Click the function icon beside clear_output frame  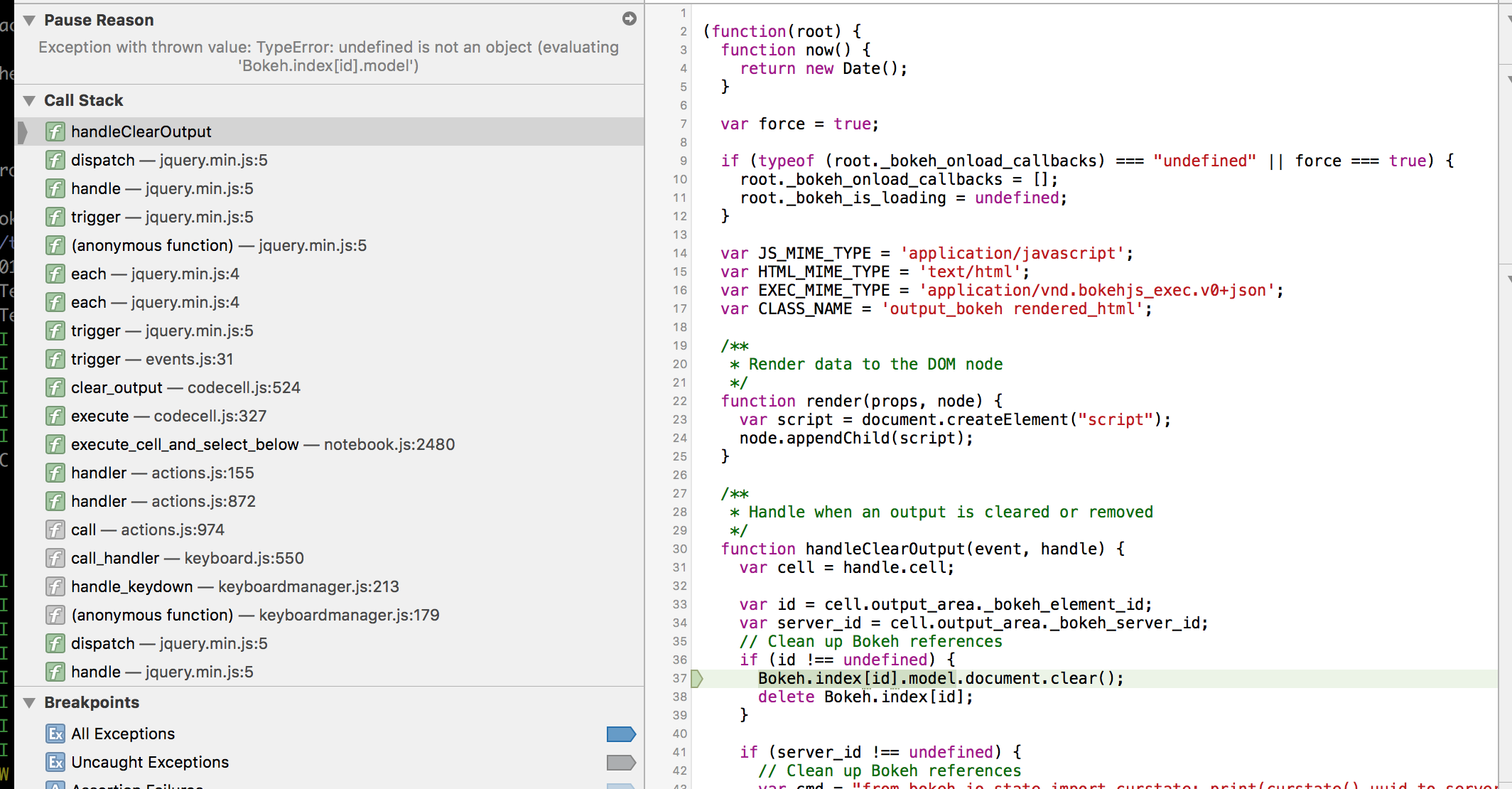(55, 387)
